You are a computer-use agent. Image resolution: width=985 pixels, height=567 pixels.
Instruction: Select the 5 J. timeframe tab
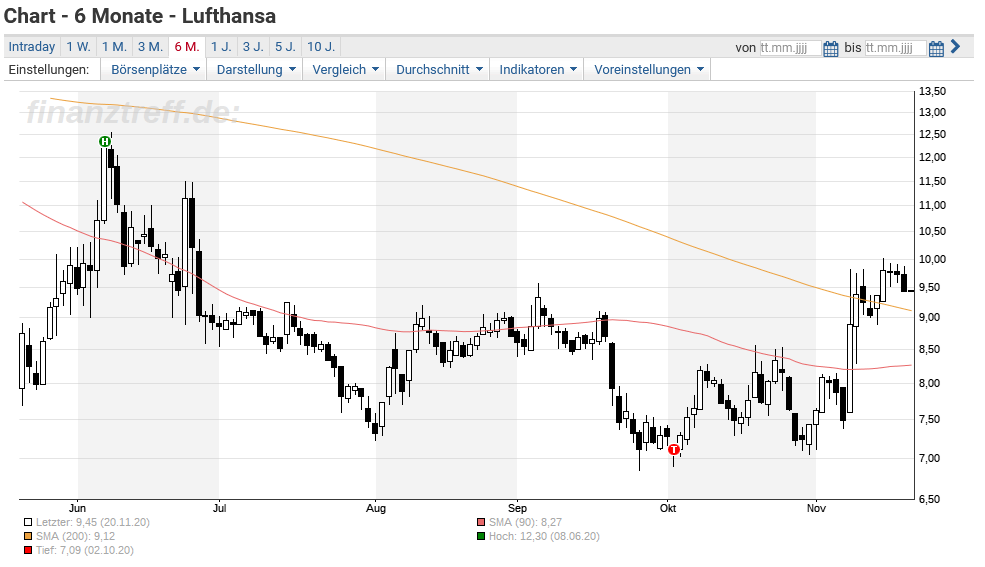285,46
